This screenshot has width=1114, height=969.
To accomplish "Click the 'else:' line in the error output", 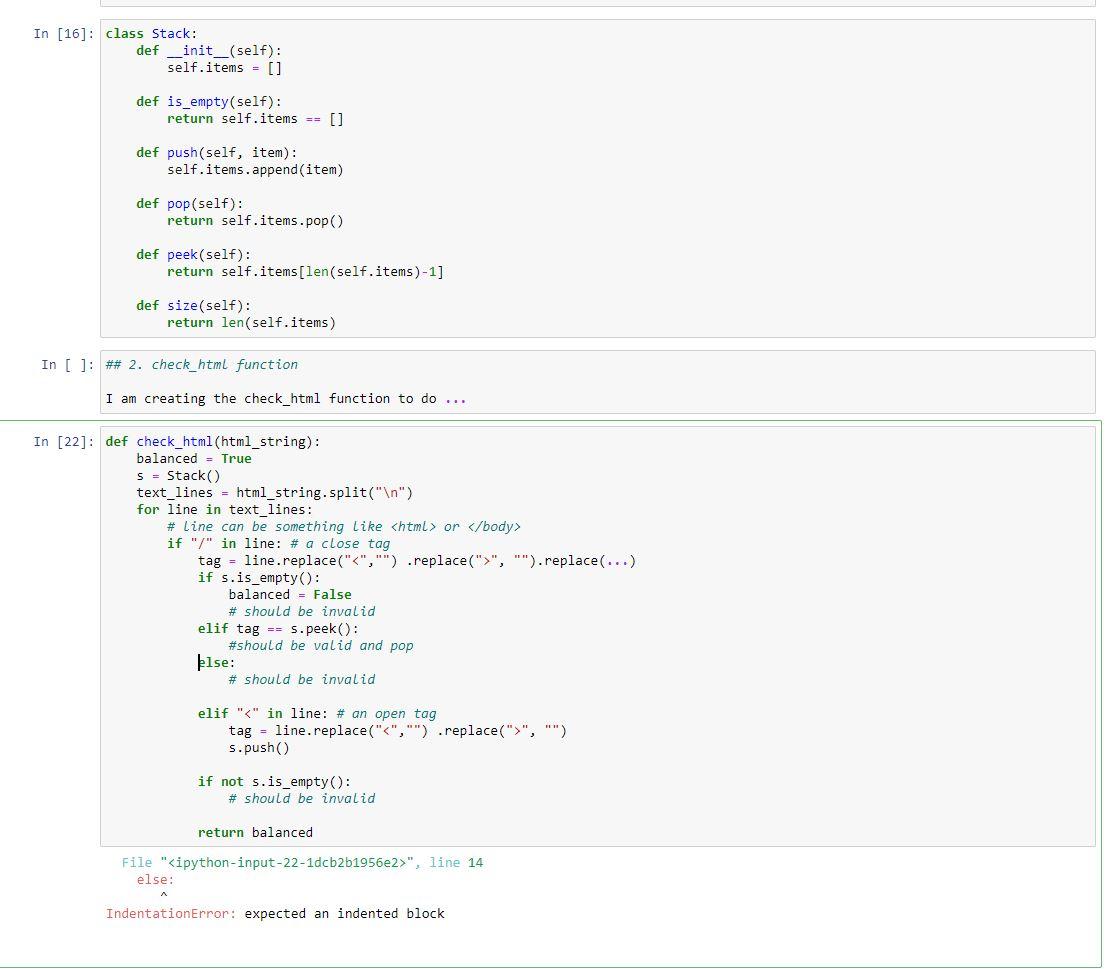I will (x=156, y=879).
